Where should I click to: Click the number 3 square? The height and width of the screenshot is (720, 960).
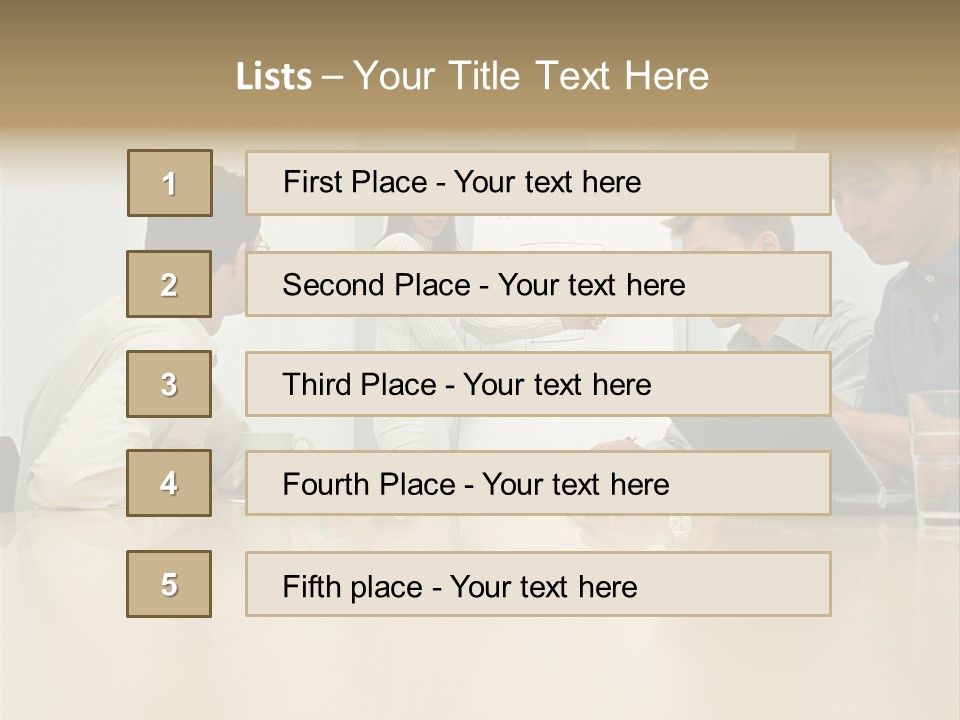point(169,384)
